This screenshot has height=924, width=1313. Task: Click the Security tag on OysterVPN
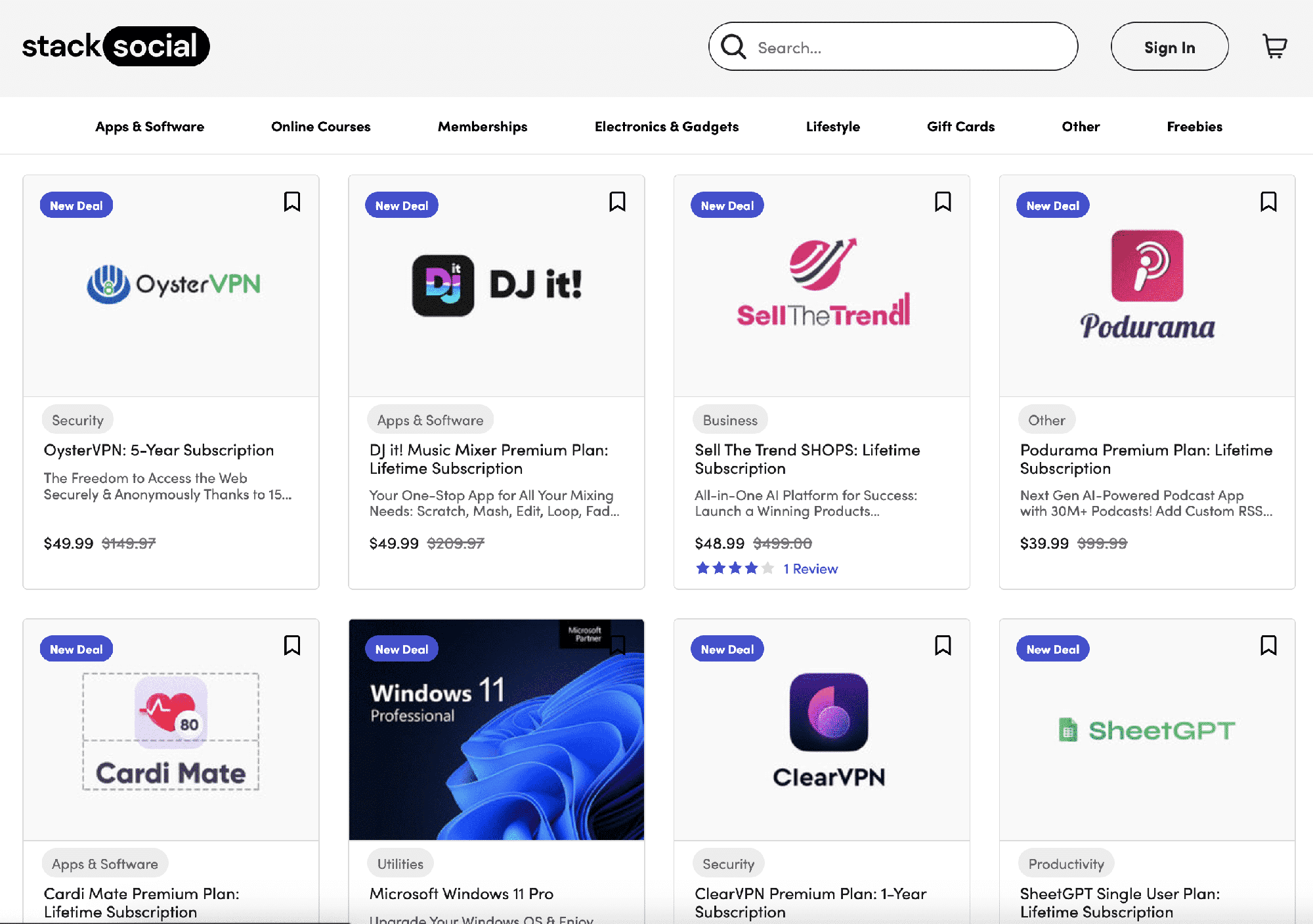[77, 420]
